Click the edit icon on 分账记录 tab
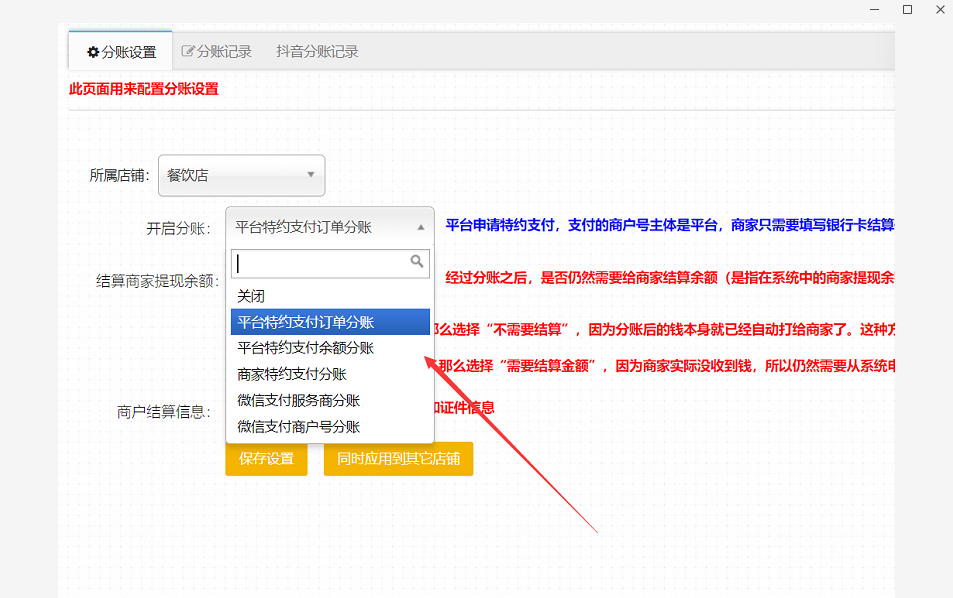 pyautogui.click(x=188, y=52)
